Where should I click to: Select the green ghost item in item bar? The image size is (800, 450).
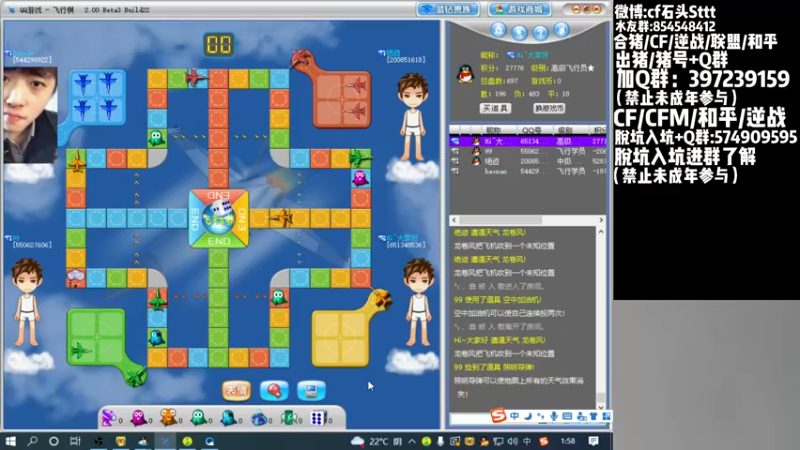pyautogui.click(x=198, y=418)
